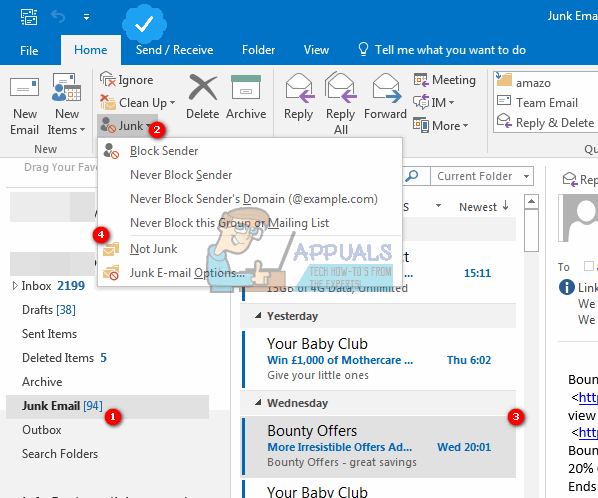Reply to the message from the ribbon
598x498 pixels.
tap(299, 98)
